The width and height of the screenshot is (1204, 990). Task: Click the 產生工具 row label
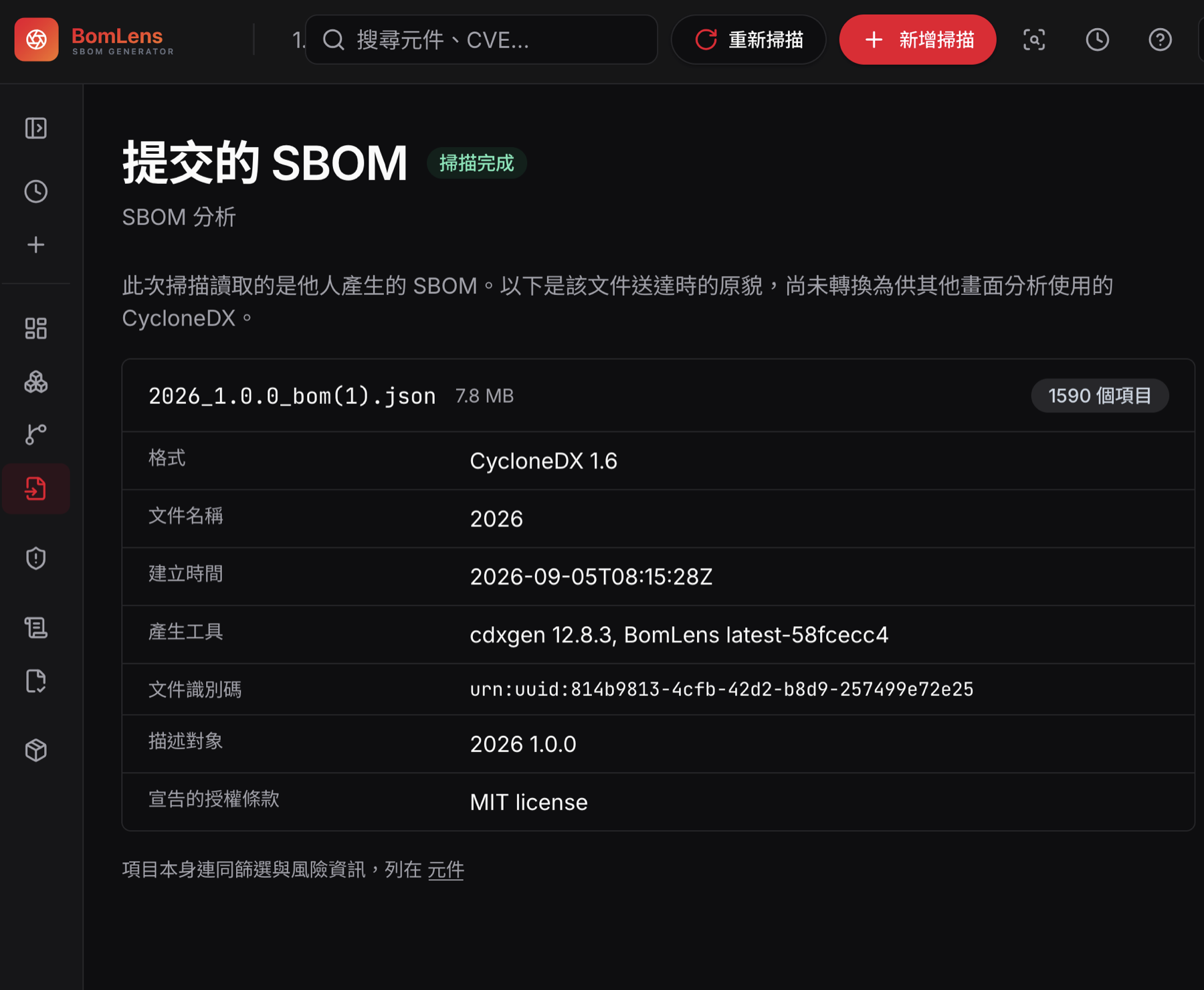185,631
